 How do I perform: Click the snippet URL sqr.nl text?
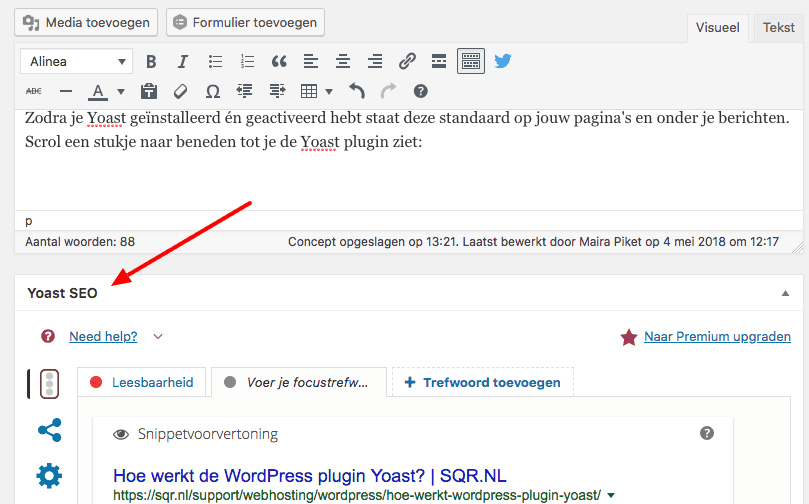pos(357,495)
